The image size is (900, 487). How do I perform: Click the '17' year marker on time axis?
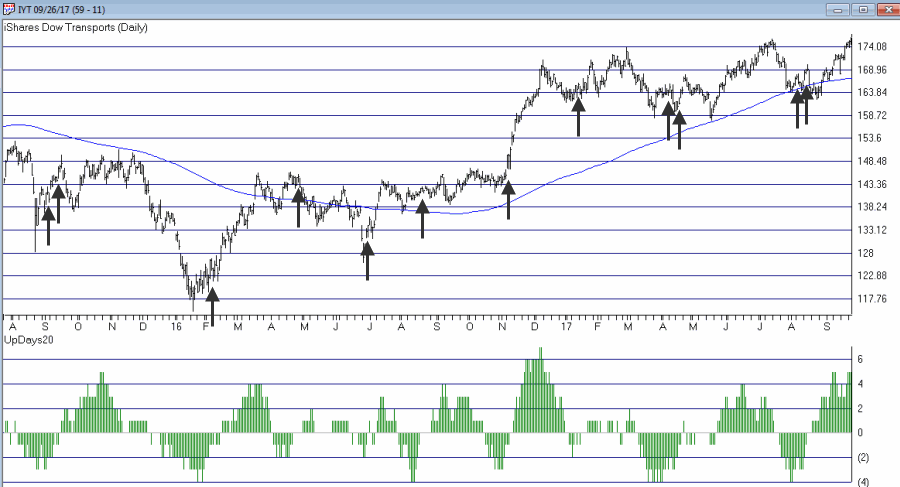[x=567, y=327]
